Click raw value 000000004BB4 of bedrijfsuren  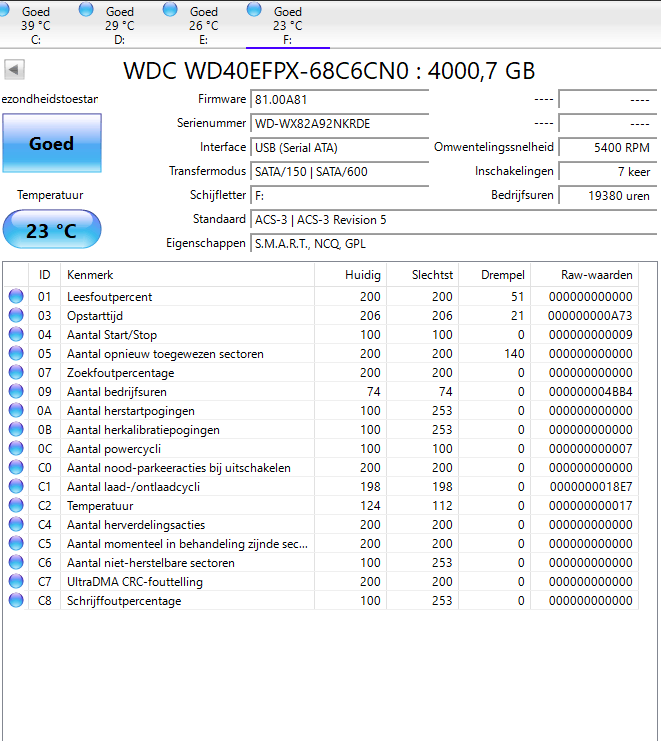tap(591, 392)
